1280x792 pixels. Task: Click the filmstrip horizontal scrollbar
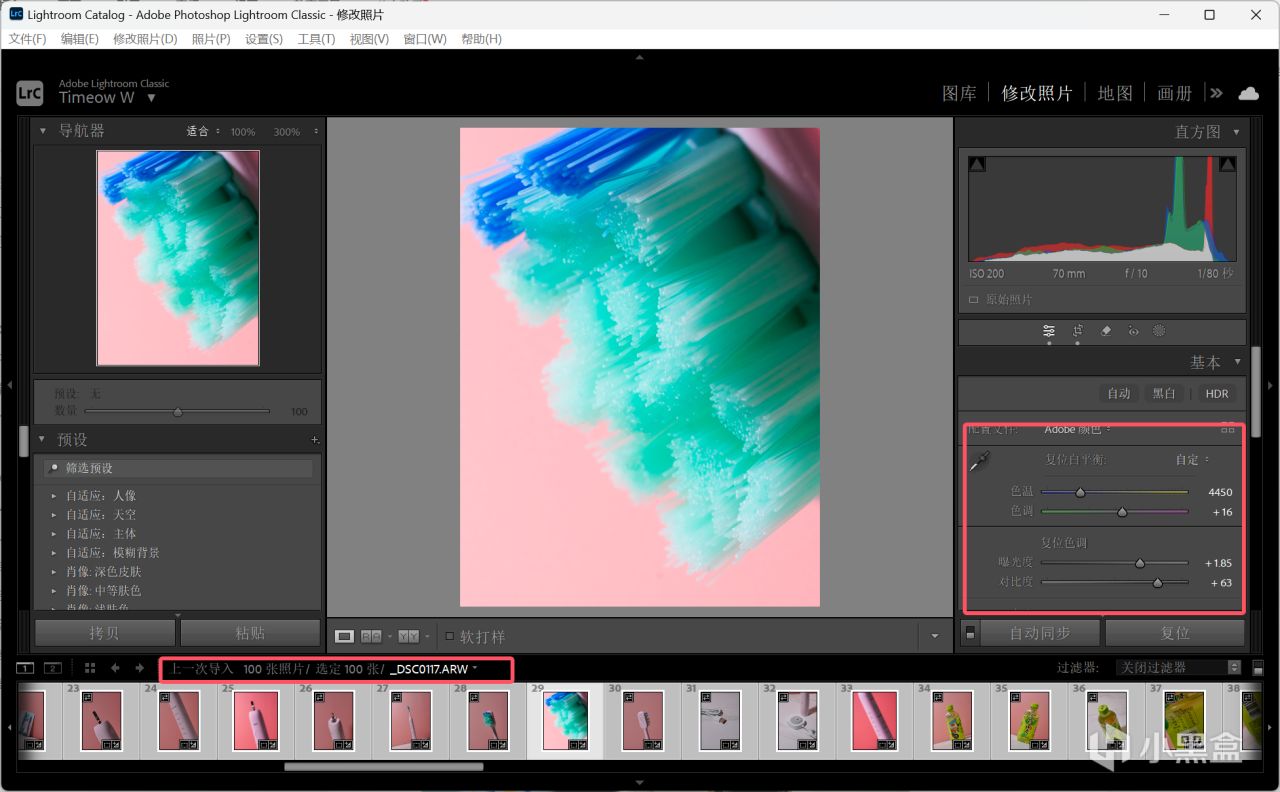click(384, 767)
